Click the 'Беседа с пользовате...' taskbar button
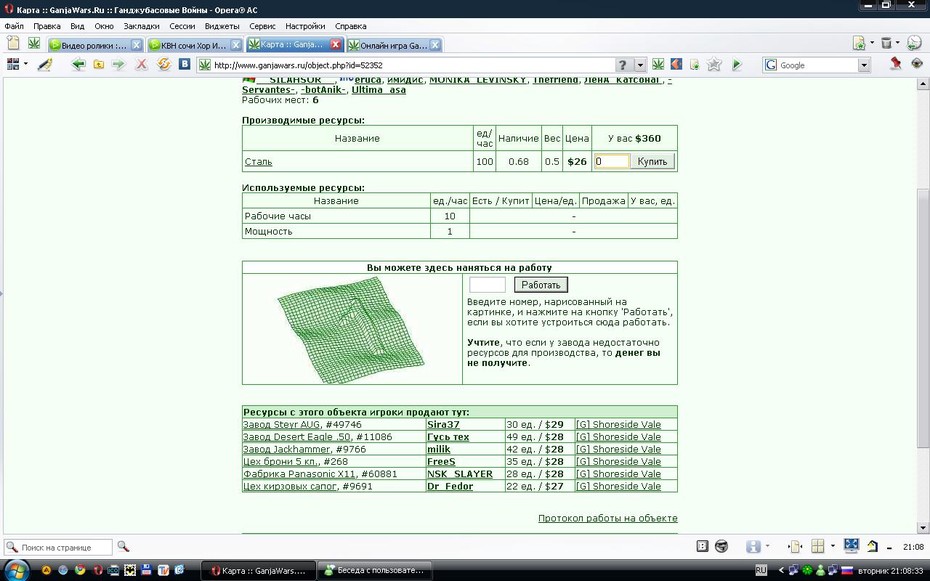The height and width of the screenshot is (581, 930). pyautogui.click(x=375, y=570)
